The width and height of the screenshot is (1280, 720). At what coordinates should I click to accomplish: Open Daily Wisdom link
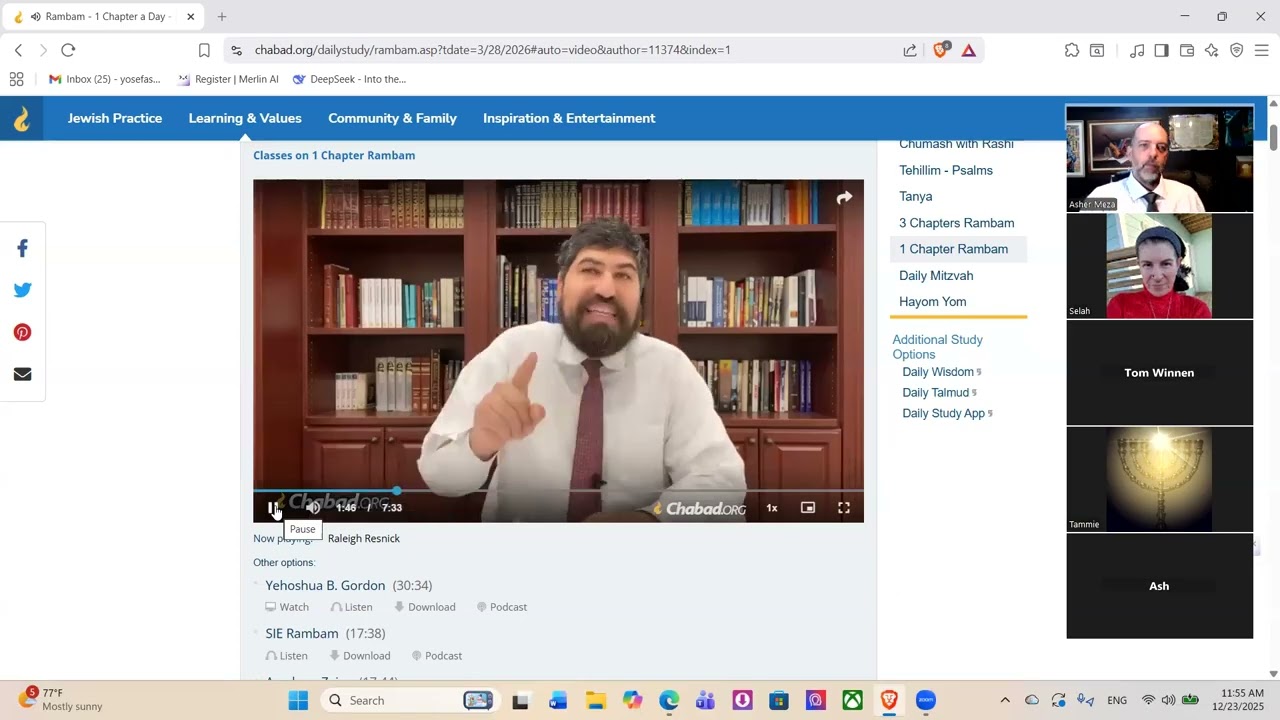click(938, 372)
